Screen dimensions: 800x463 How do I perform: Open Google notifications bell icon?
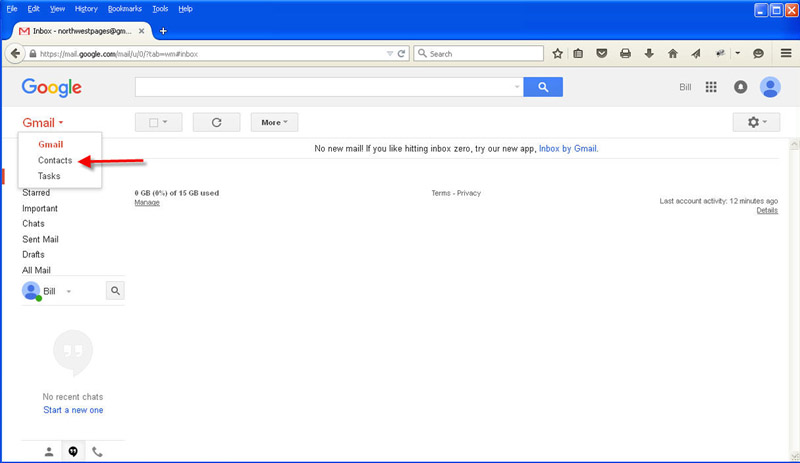tap(740, 87)
